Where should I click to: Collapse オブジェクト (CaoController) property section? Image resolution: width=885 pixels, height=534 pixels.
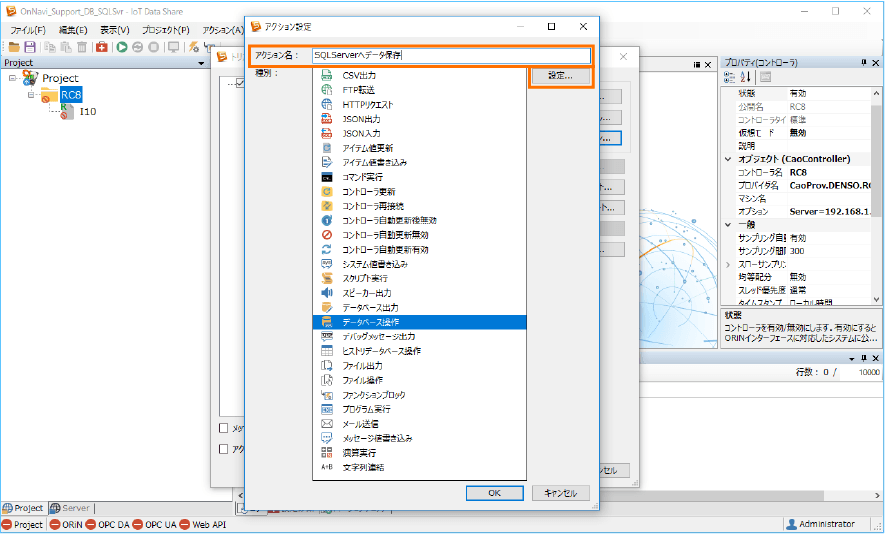727,159
